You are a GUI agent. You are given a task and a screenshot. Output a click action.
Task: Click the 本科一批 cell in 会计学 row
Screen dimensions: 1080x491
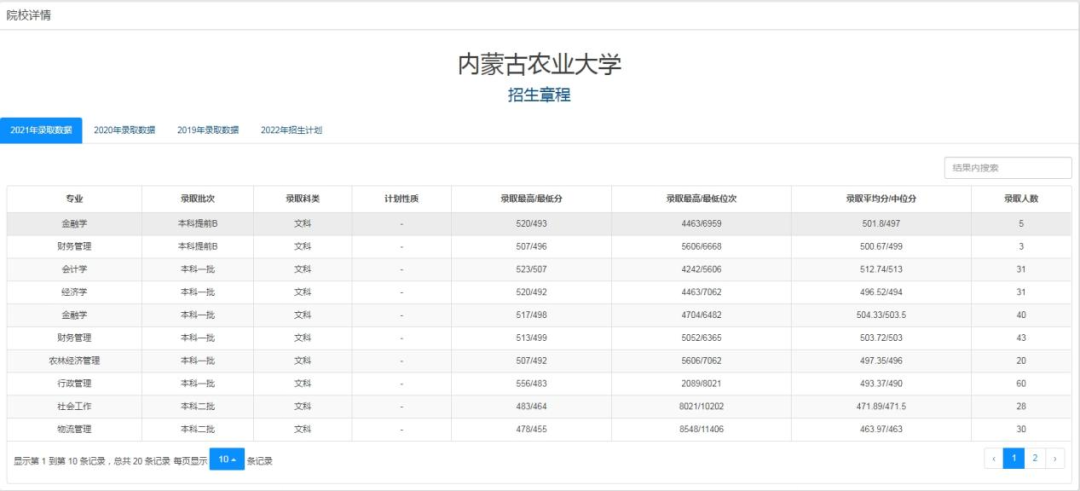(198, 269)
